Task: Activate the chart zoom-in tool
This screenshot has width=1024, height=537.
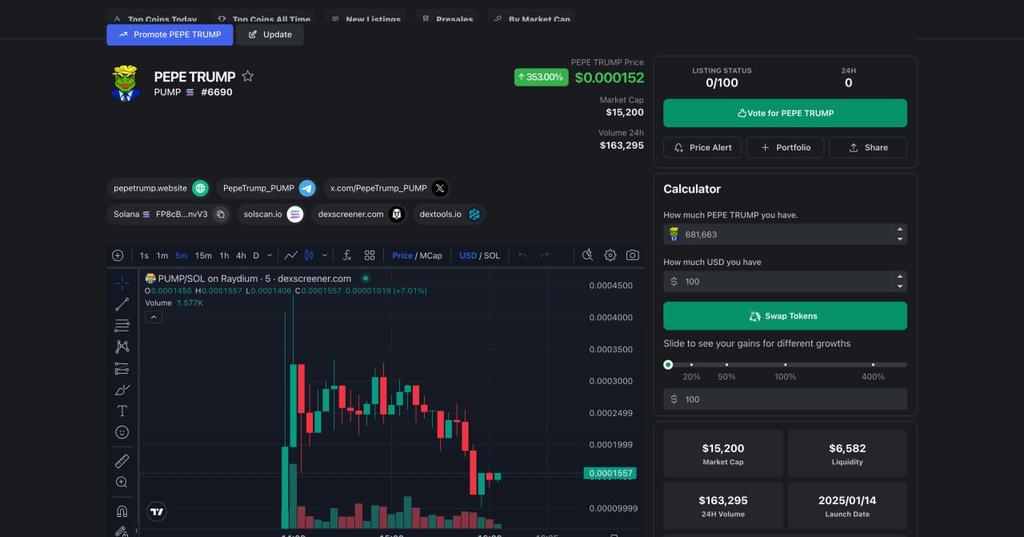Action: pyautogui.click(x=122, y=482)
